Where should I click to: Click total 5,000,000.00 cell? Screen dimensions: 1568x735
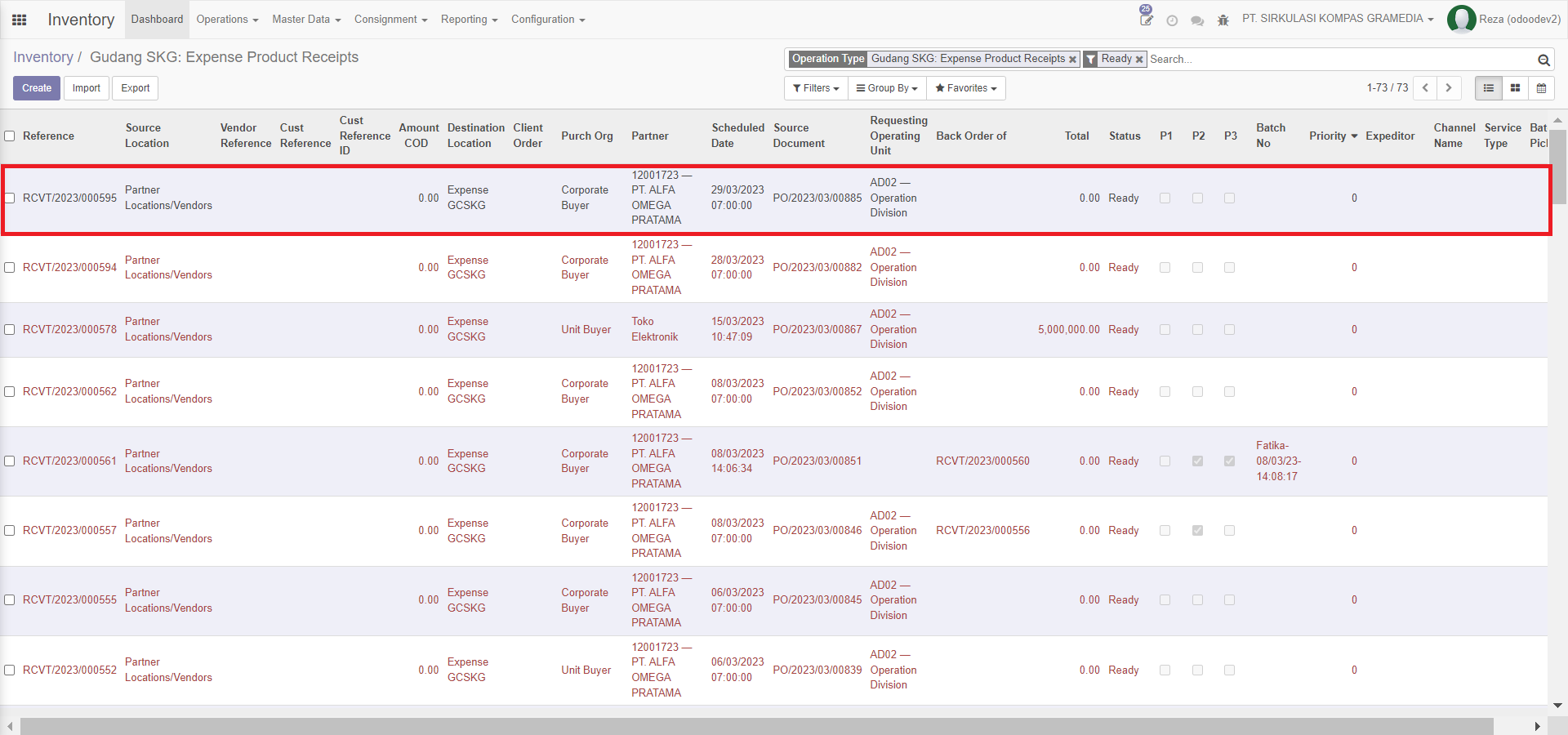[x=1069, y=330]
